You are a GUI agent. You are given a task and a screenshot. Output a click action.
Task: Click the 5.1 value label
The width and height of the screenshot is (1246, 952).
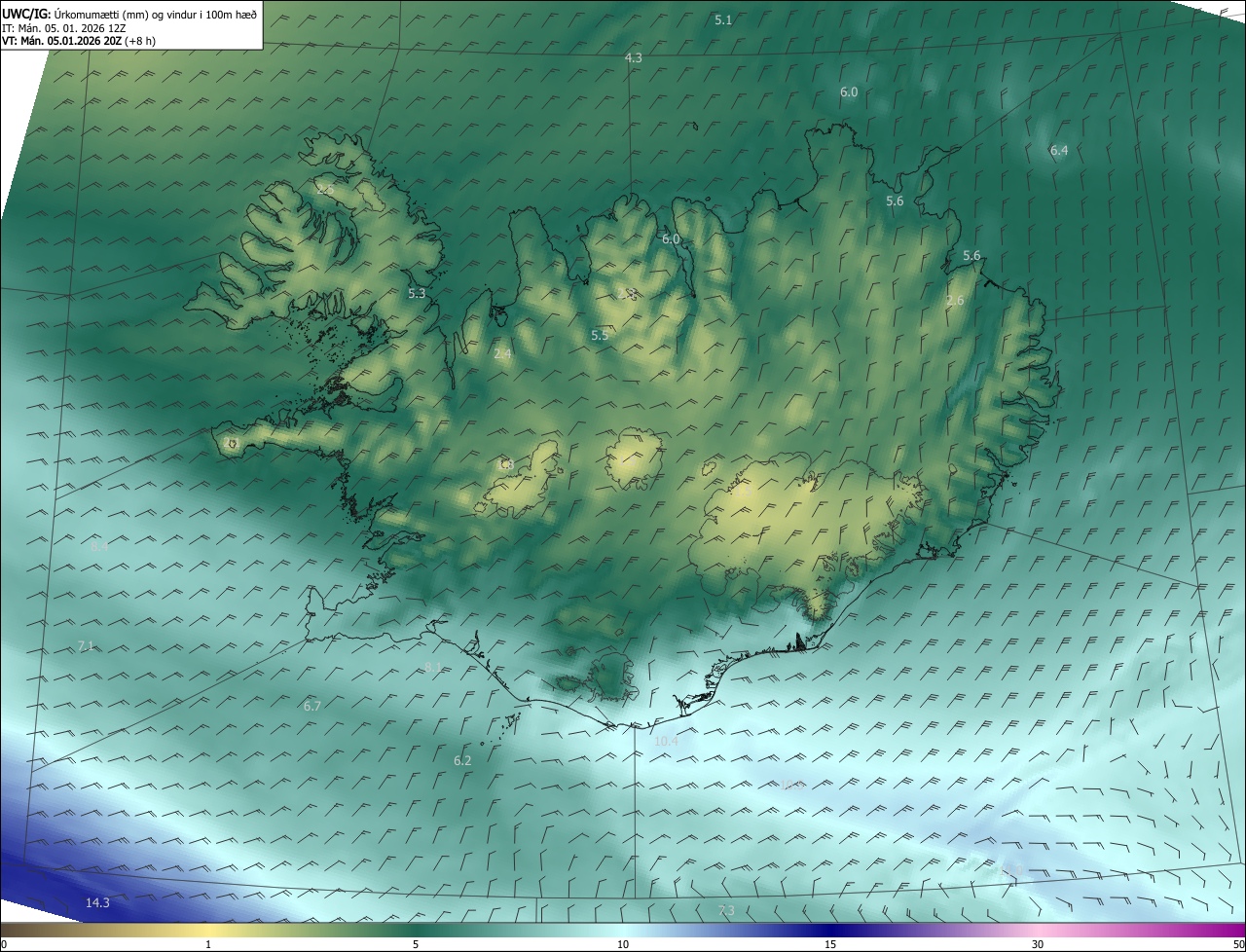[723, 19]
